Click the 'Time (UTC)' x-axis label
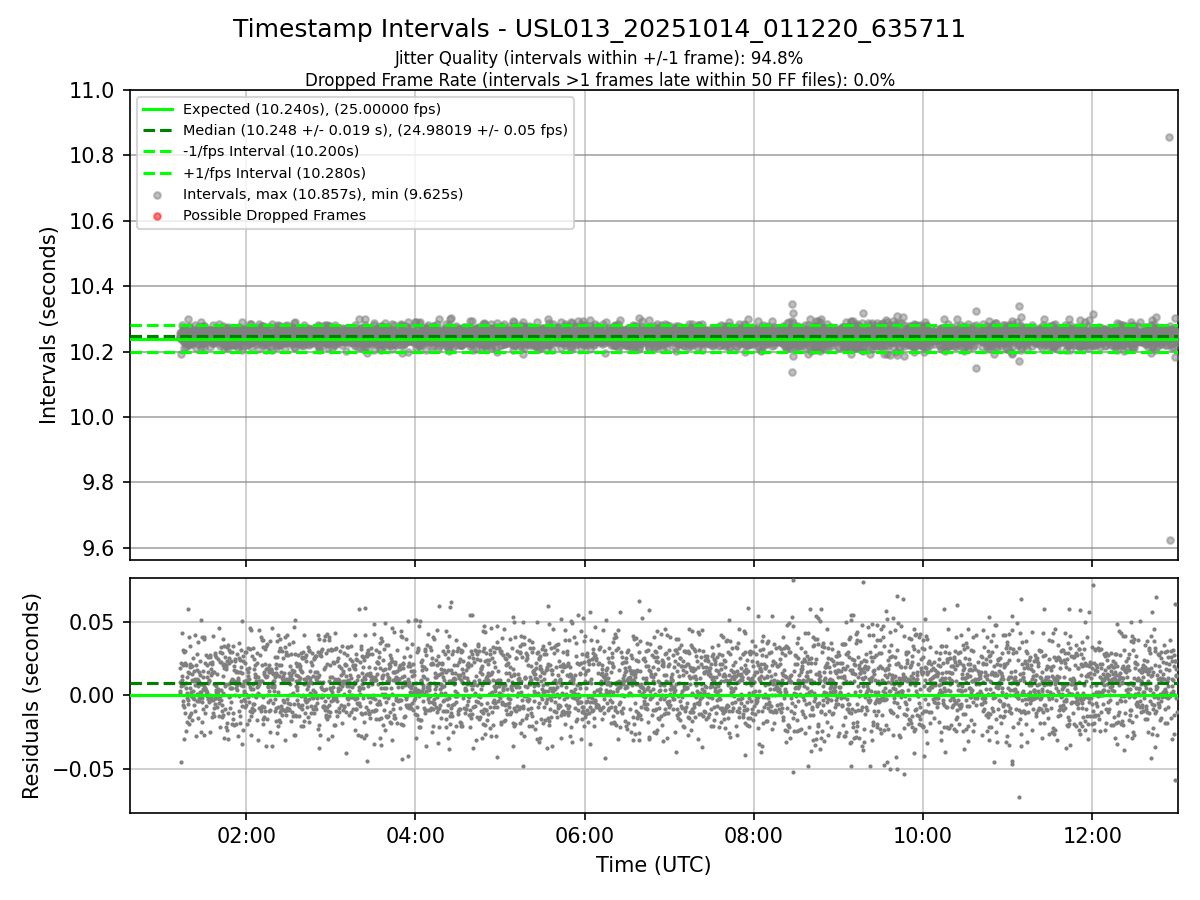This screenshot has height=900, width=1200. point(653,865)
